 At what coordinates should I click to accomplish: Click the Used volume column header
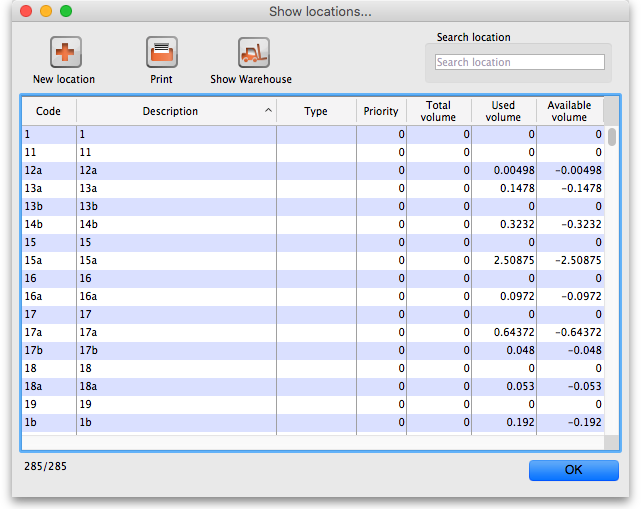[x=503, y=111]
